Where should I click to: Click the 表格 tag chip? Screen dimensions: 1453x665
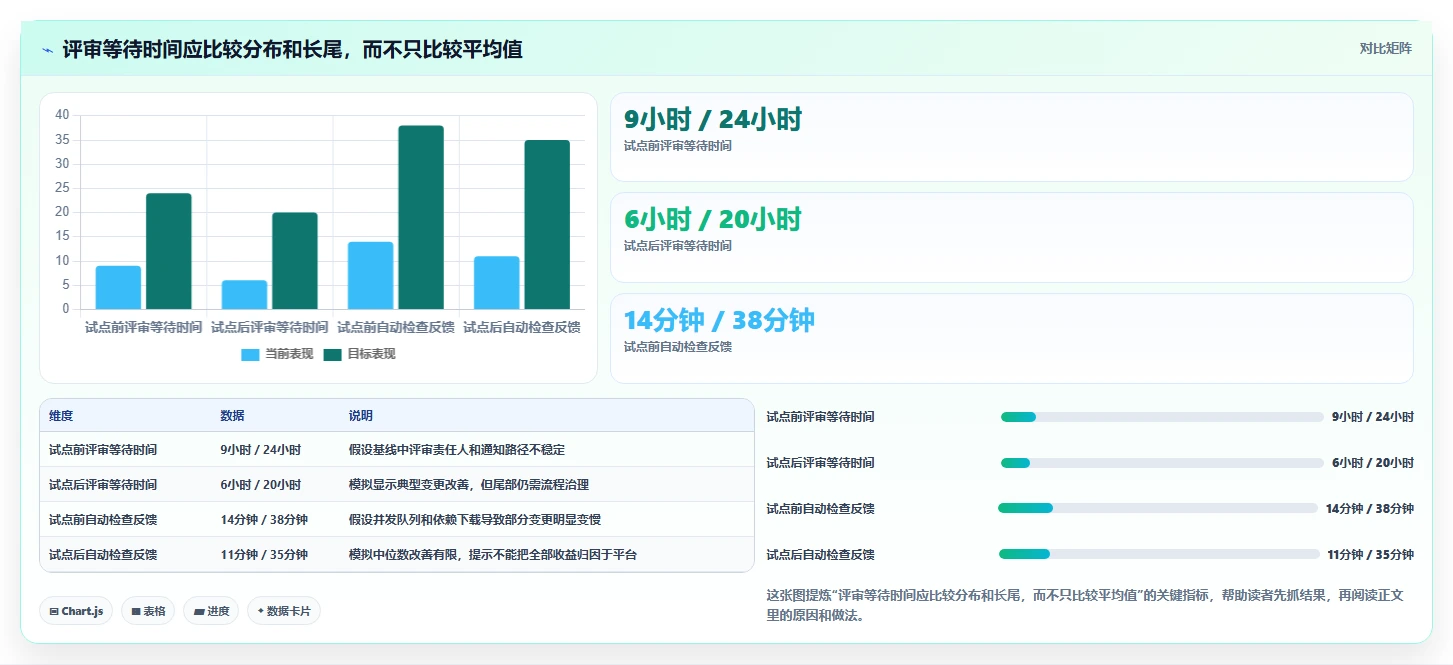coord(148,611)
